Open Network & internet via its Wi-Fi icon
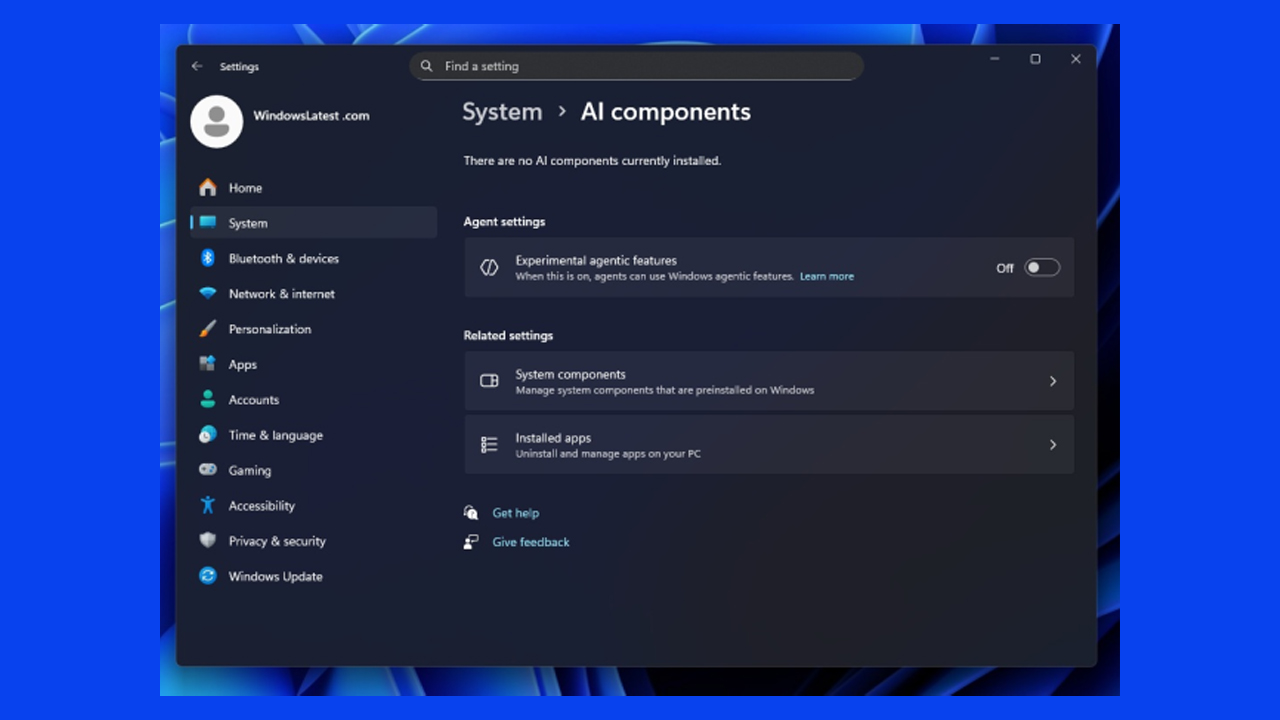Viewport: 1280px width, 720px height. click(208, 293)
